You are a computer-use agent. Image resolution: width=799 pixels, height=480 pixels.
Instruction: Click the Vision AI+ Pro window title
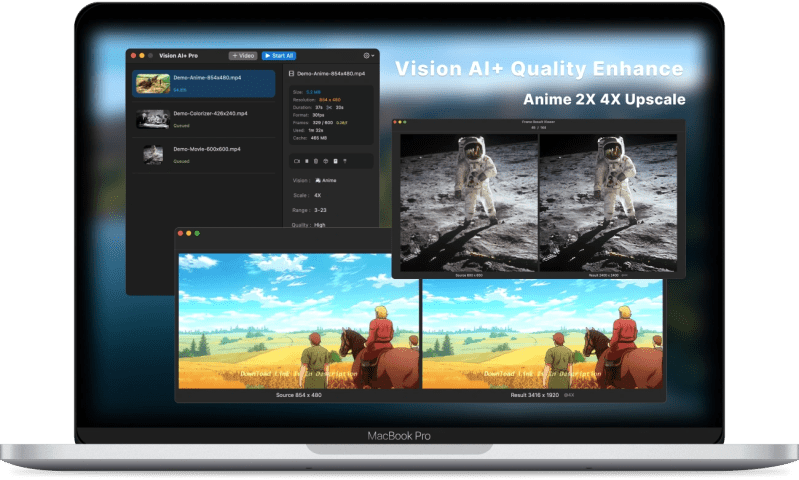tap(178, 56)
